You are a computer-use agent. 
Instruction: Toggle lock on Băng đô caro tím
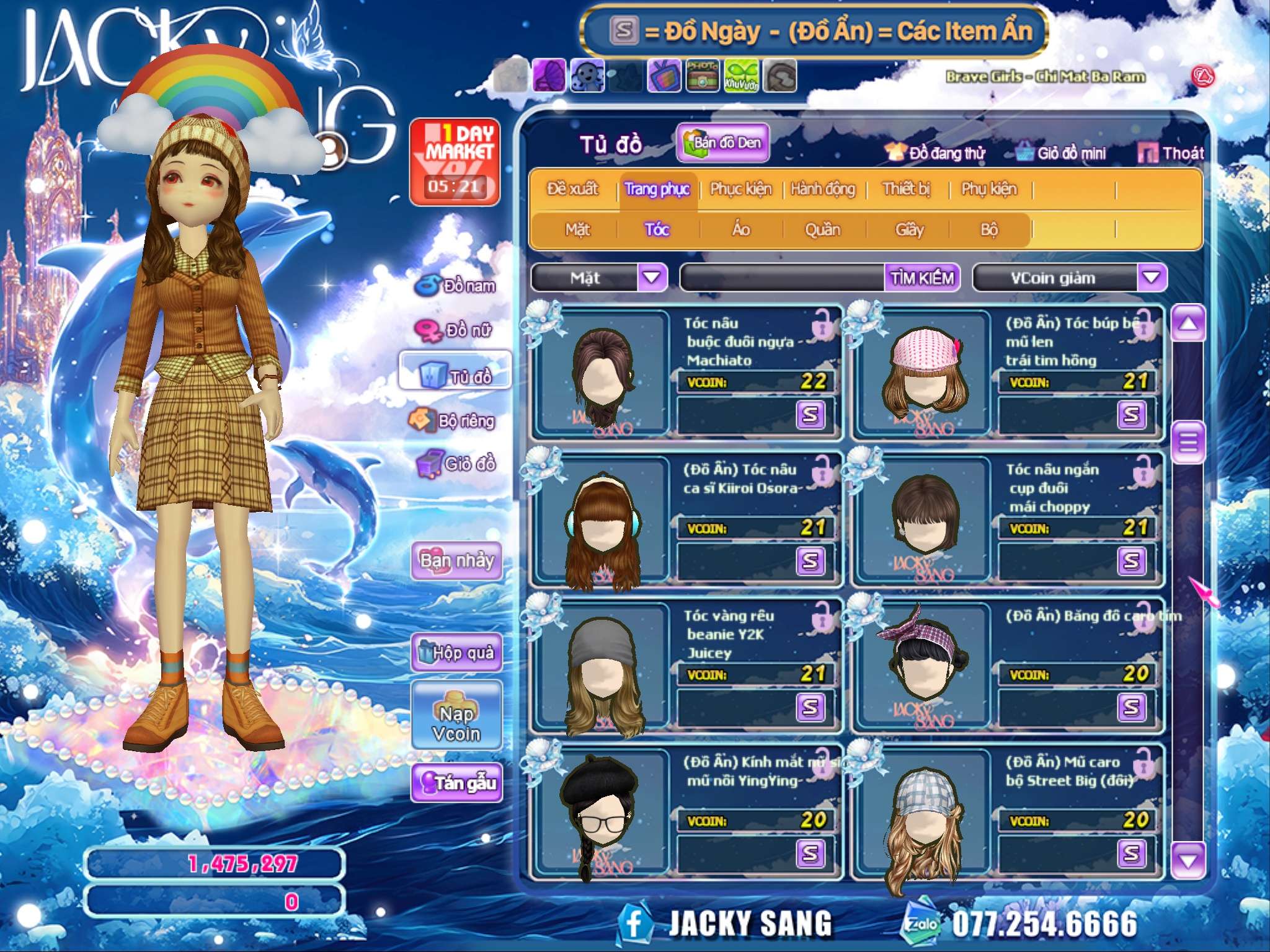tap(1145, 617)
